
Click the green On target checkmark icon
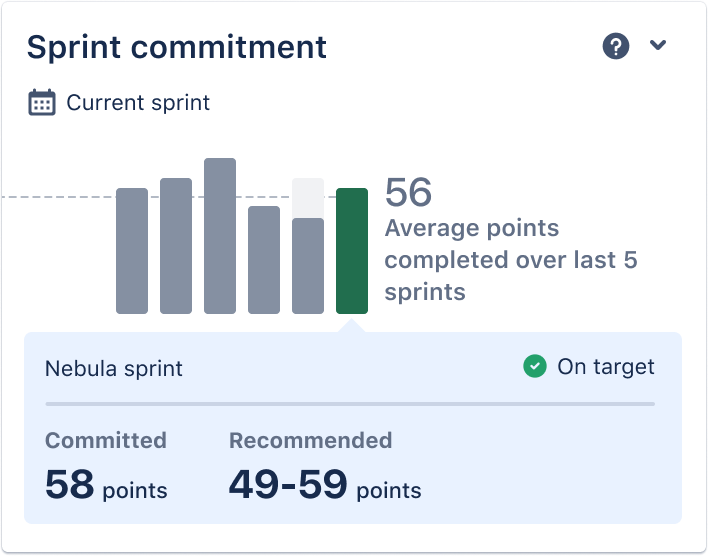tap(535, 366)
